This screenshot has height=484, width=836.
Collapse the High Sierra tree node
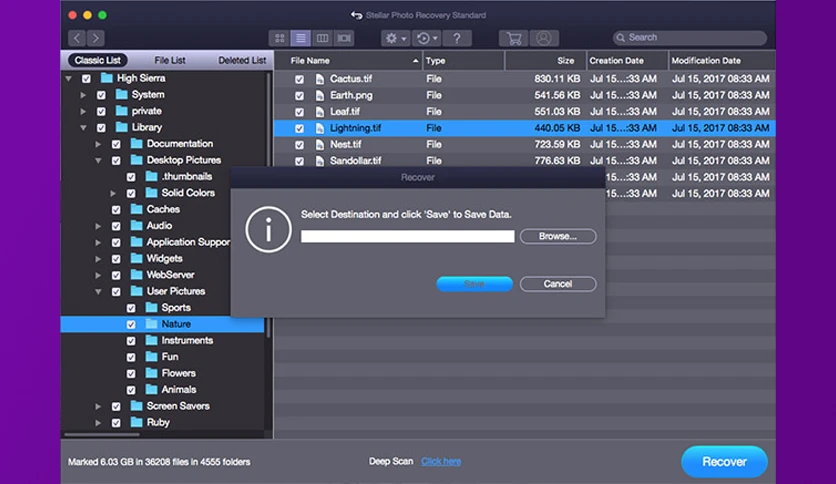coord(68,79)
